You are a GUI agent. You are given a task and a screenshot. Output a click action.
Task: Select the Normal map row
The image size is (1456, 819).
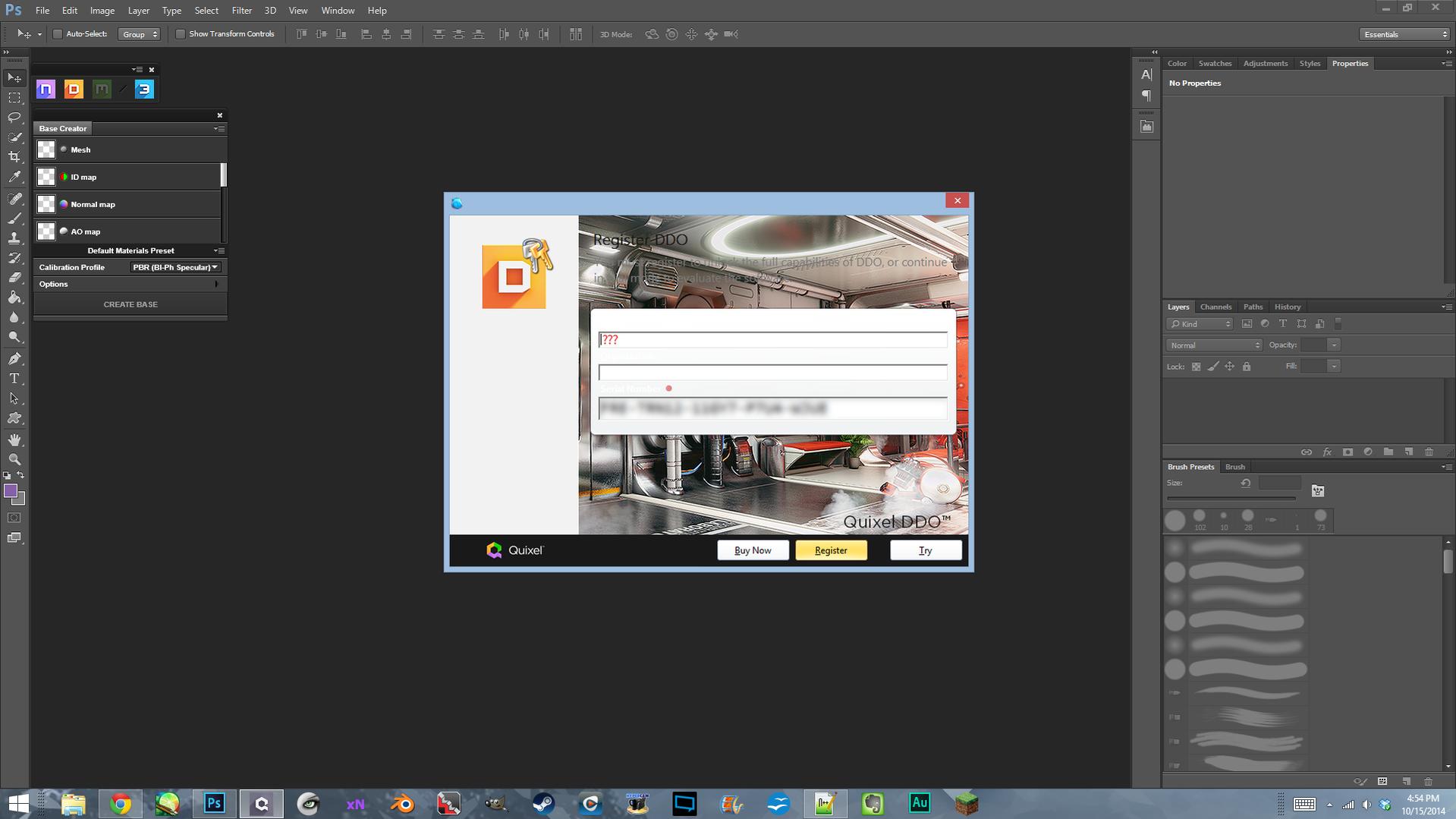pyautogui.click(x=127, y=204)
